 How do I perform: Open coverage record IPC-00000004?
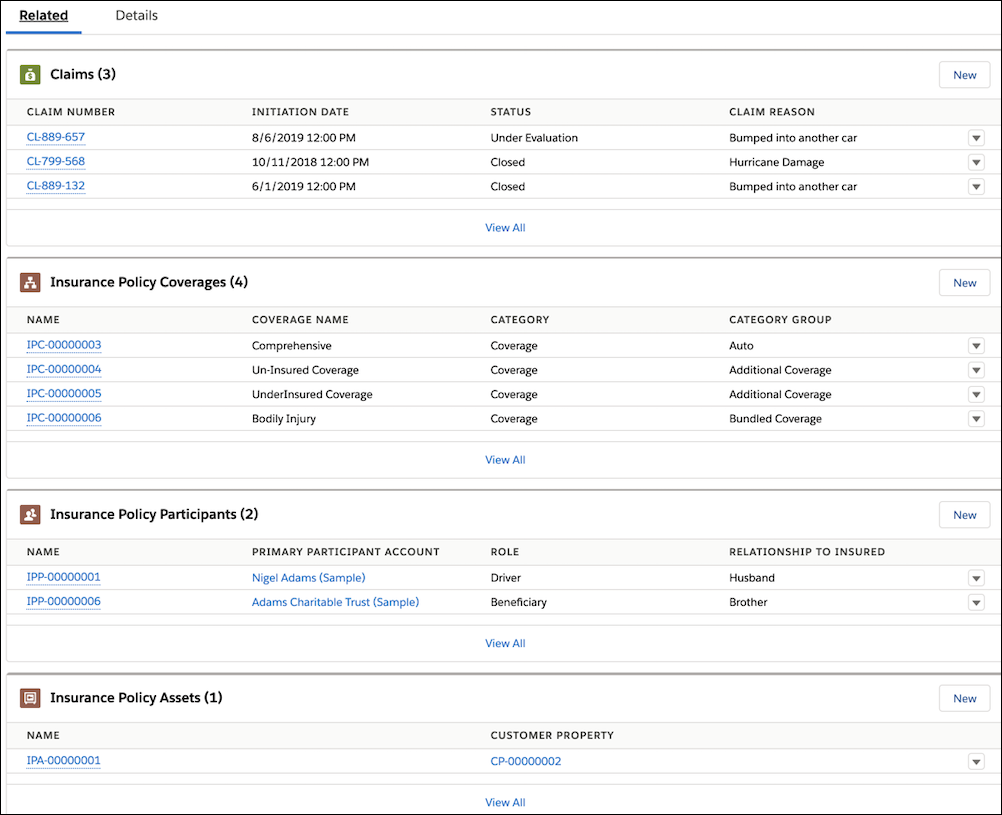(x=64, y=369)
